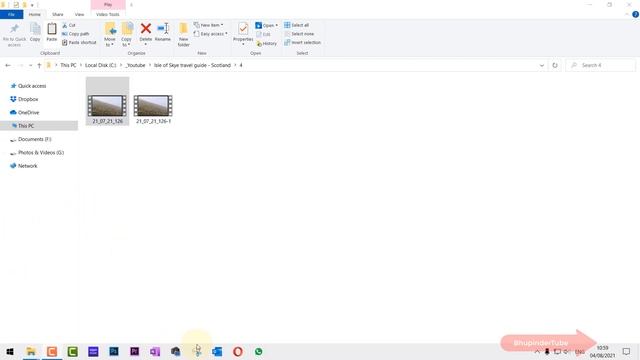
Task: Open Documents (F:) drive
Action: click(31, 139)
